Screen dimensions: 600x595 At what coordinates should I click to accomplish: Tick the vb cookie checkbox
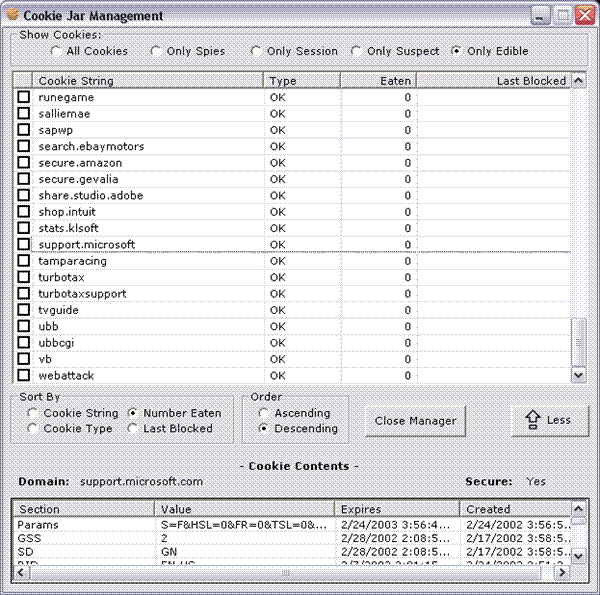(24, 359)
